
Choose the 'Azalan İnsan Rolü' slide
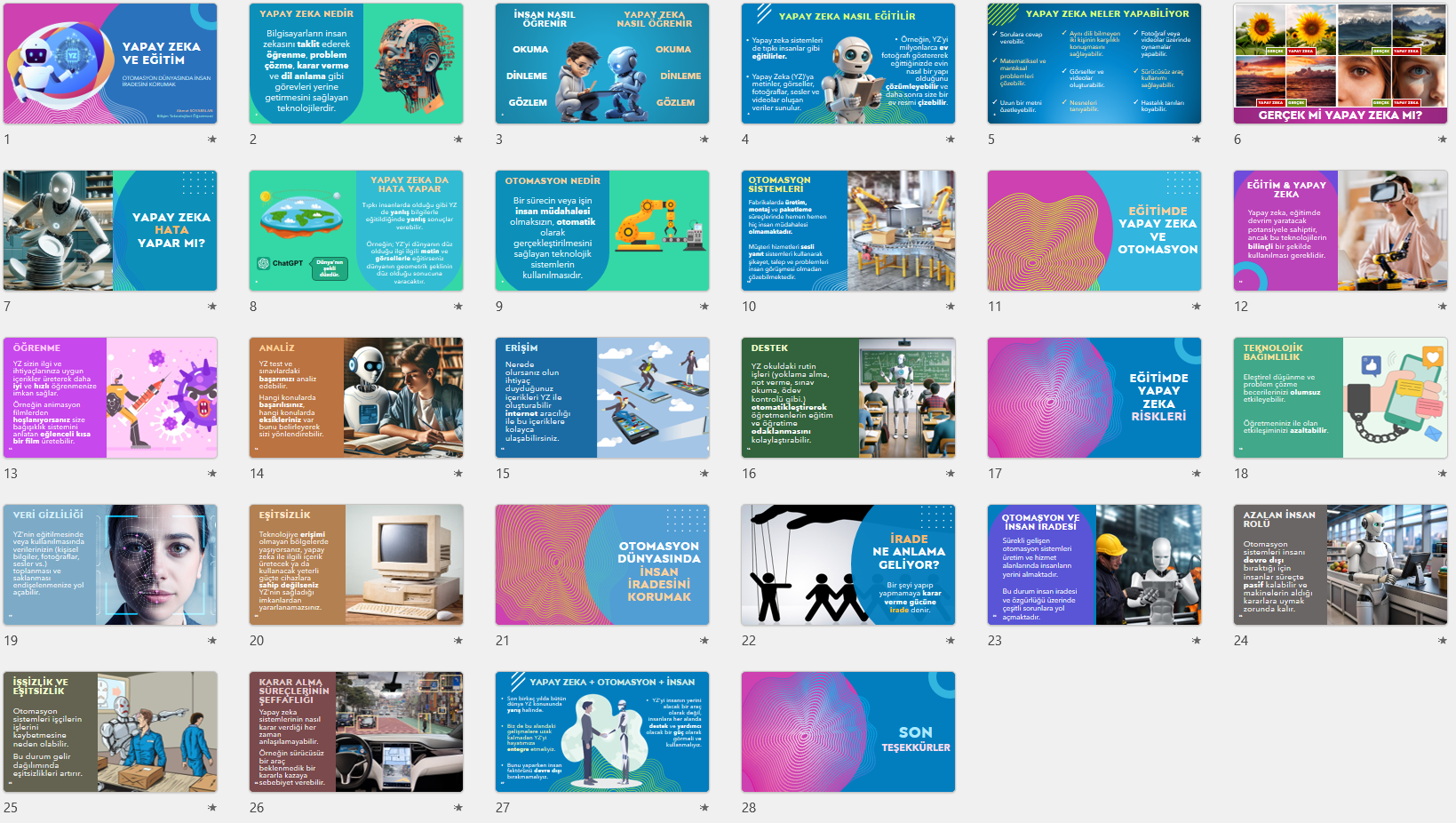[x=1340, y=565]
